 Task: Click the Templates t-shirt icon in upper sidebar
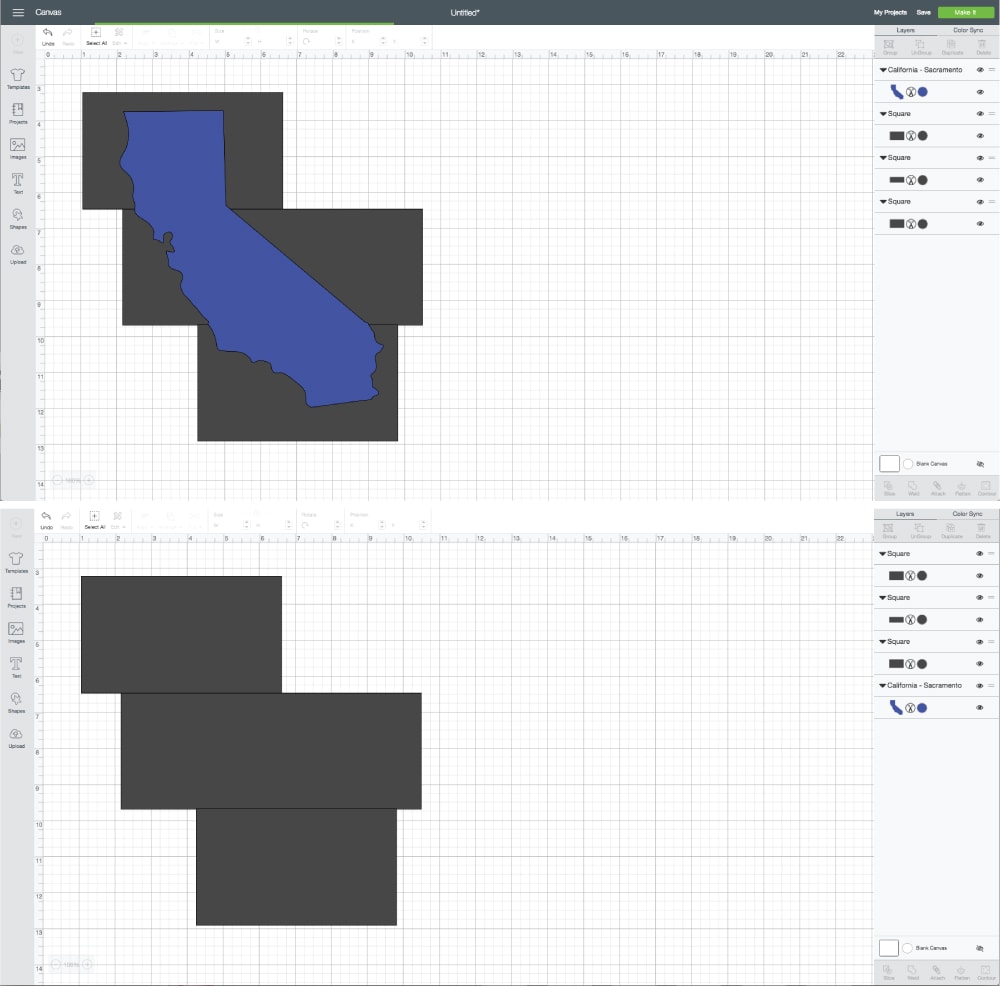click(17, 76)
